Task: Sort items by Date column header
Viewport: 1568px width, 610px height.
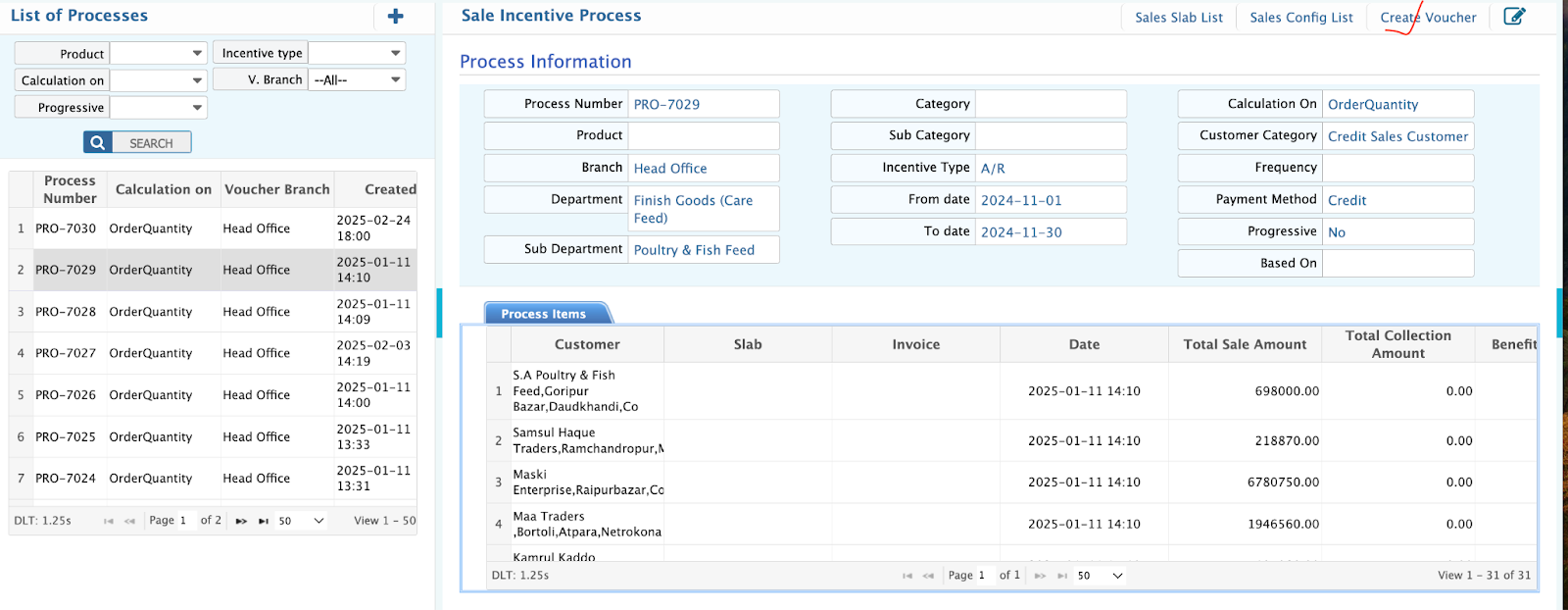Action: [x=1084, y=344]
